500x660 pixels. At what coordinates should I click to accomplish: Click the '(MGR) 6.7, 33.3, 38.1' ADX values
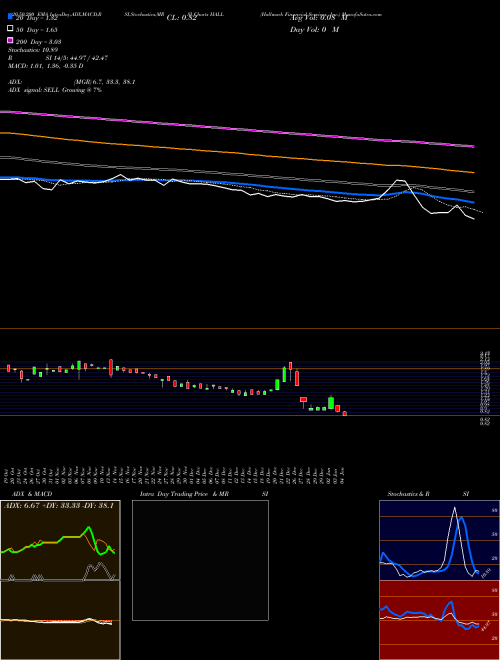tap(104, 82)
